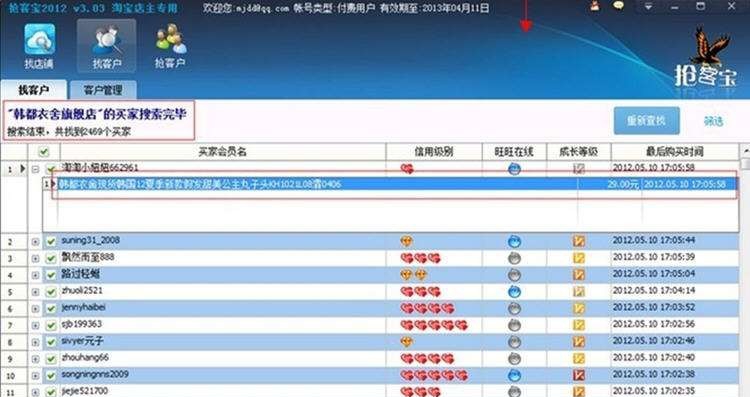Viewport: 750px width, 397px height.
Task: Click the 筛选 filter link
Action: tap(713, 121)
